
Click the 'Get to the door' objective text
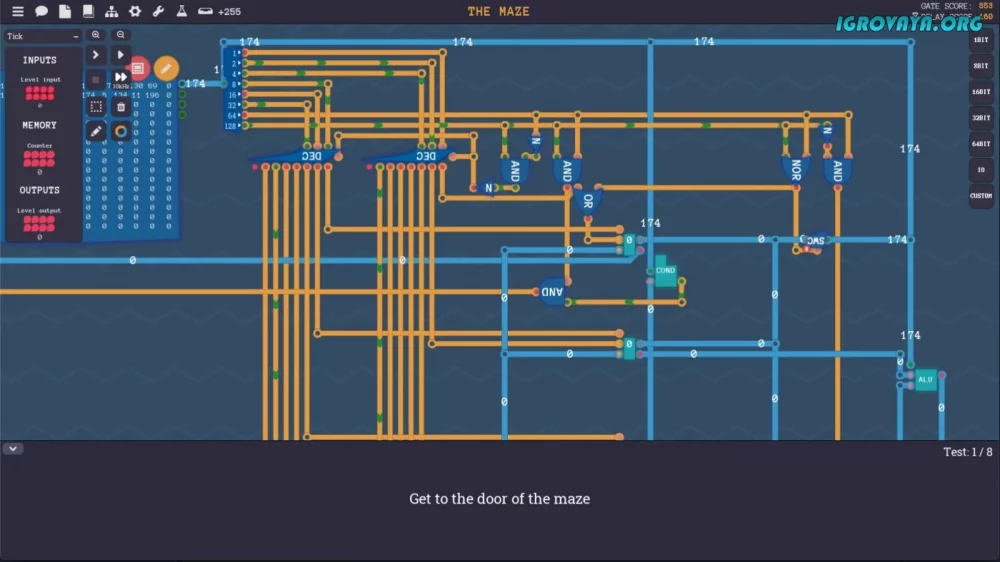click(x=499, y=498)
